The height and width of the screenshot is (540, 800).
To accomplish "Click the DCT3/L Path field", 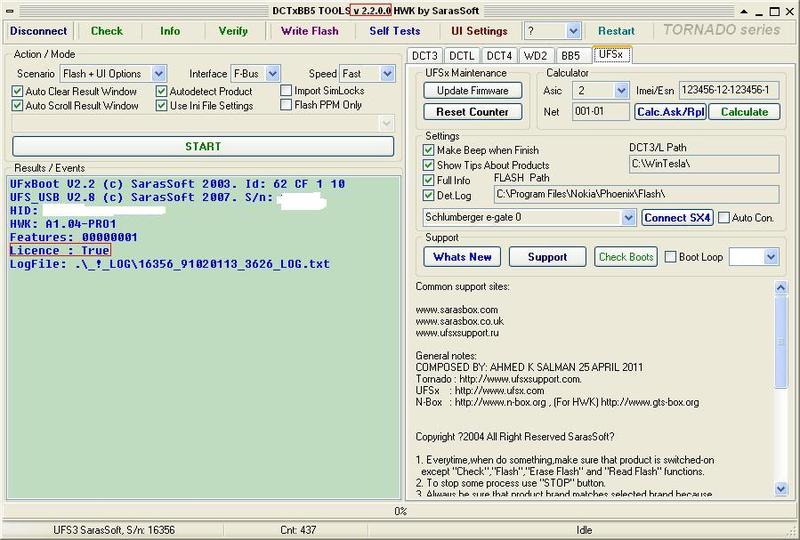I will (704, 164).
